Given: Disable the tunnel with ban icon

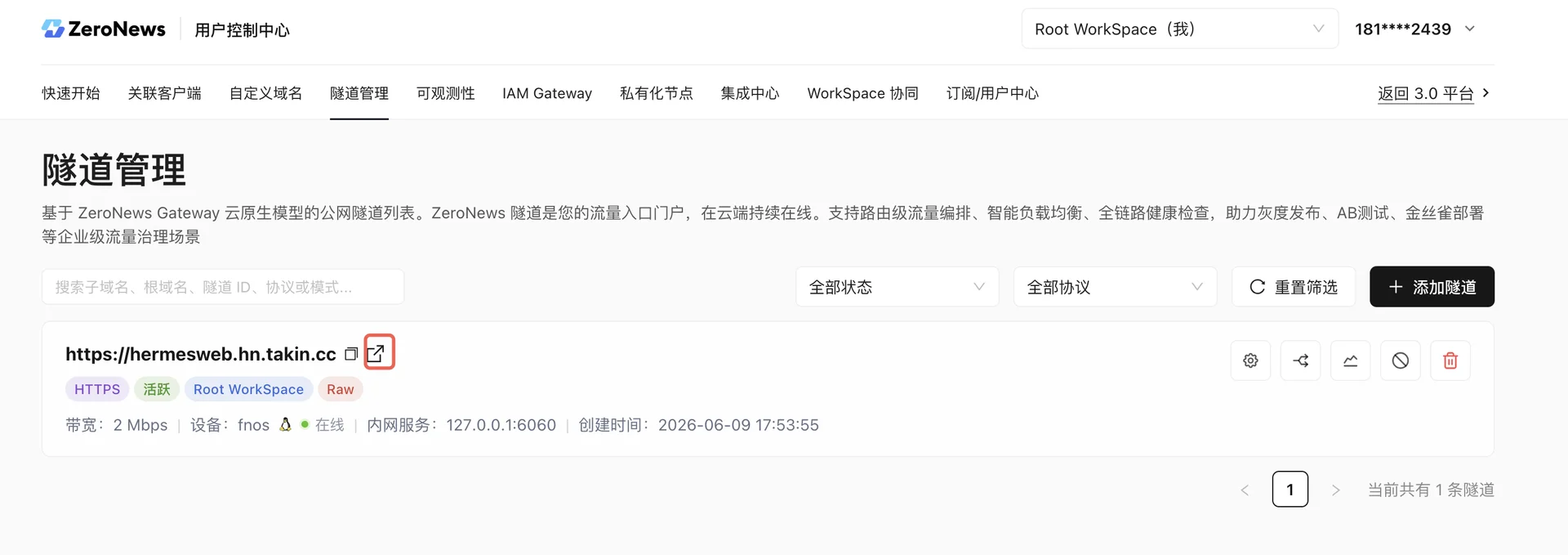Looking at the screenshot, I should click(x=1401, y=360).
